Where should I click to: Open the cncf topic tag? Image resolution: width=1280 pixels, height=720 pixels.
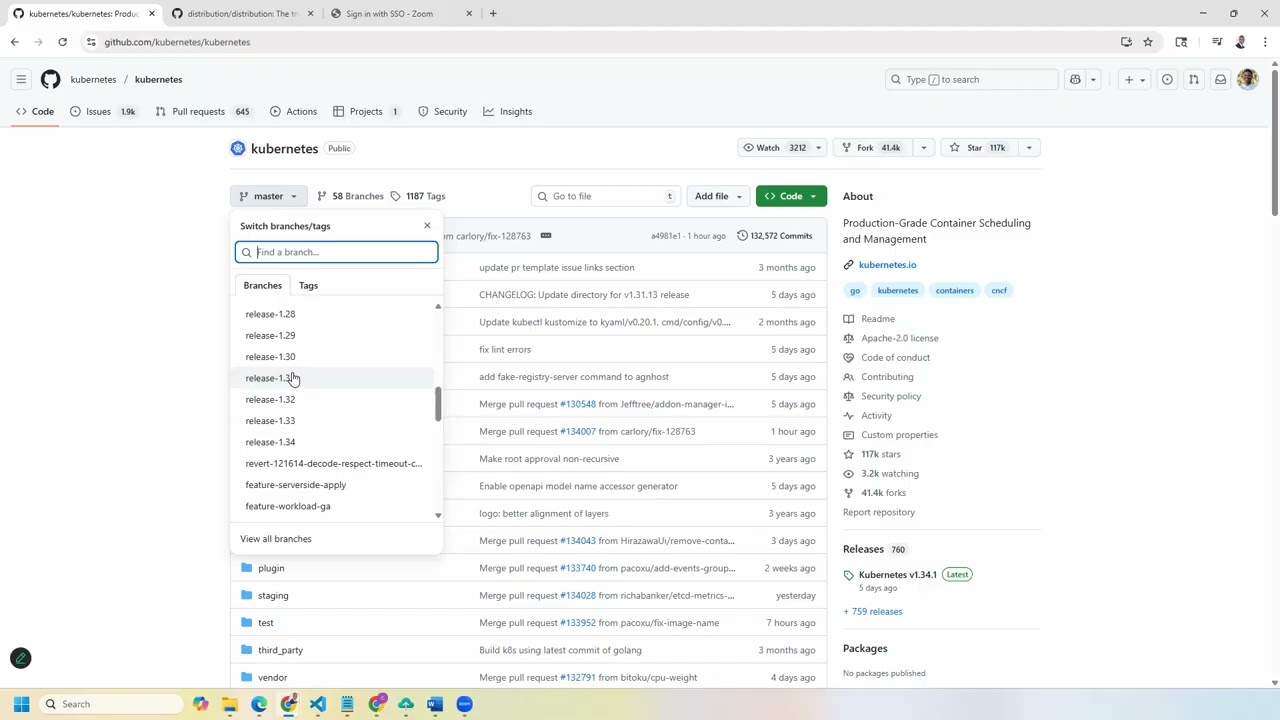[999, 291]
